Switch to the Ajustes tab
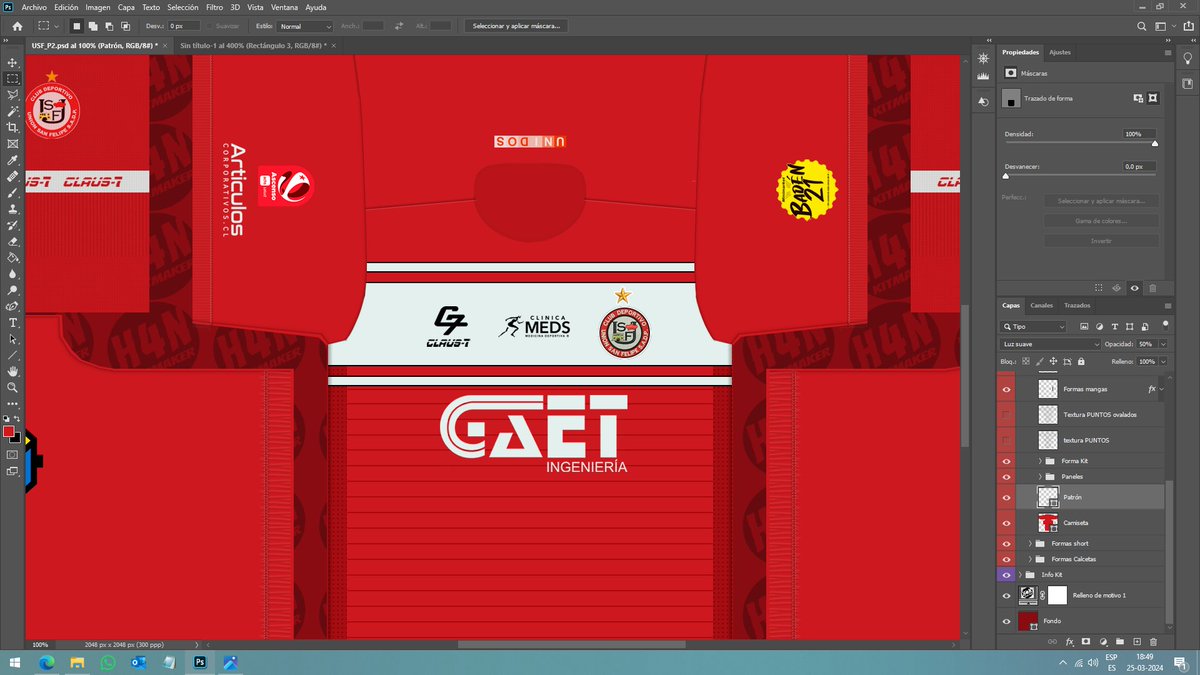This screenshot has height=675, width=1200. coord(1059,52)
